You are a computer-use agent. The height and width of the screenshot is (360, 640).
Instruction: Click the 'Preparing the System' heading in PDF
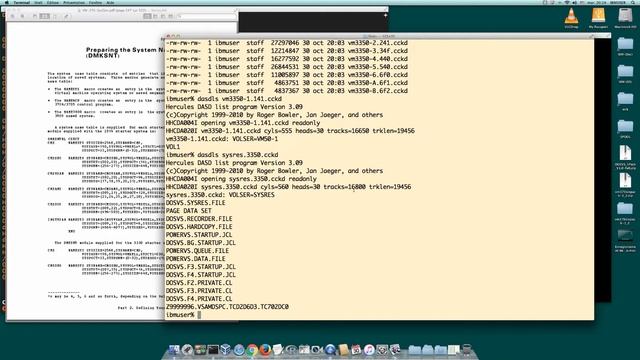pyautogui.click(x=121, y=50)
